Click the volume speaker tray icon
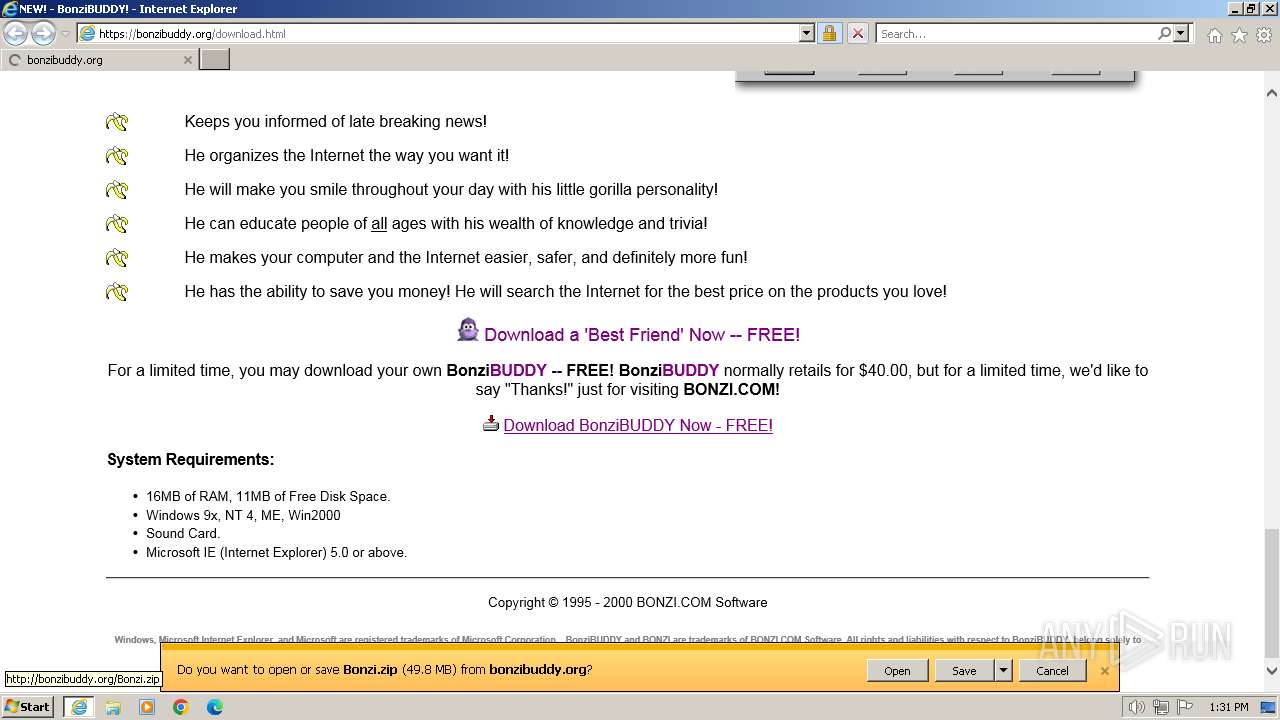 pyautogui.click(x=1136, y=707)
